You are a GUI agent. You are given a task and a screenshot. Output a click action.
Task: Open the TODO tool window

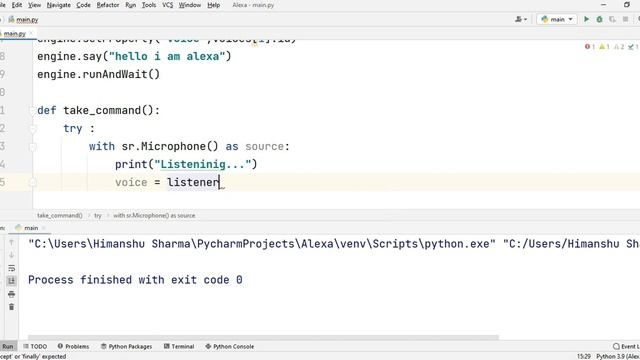point(35,346)
